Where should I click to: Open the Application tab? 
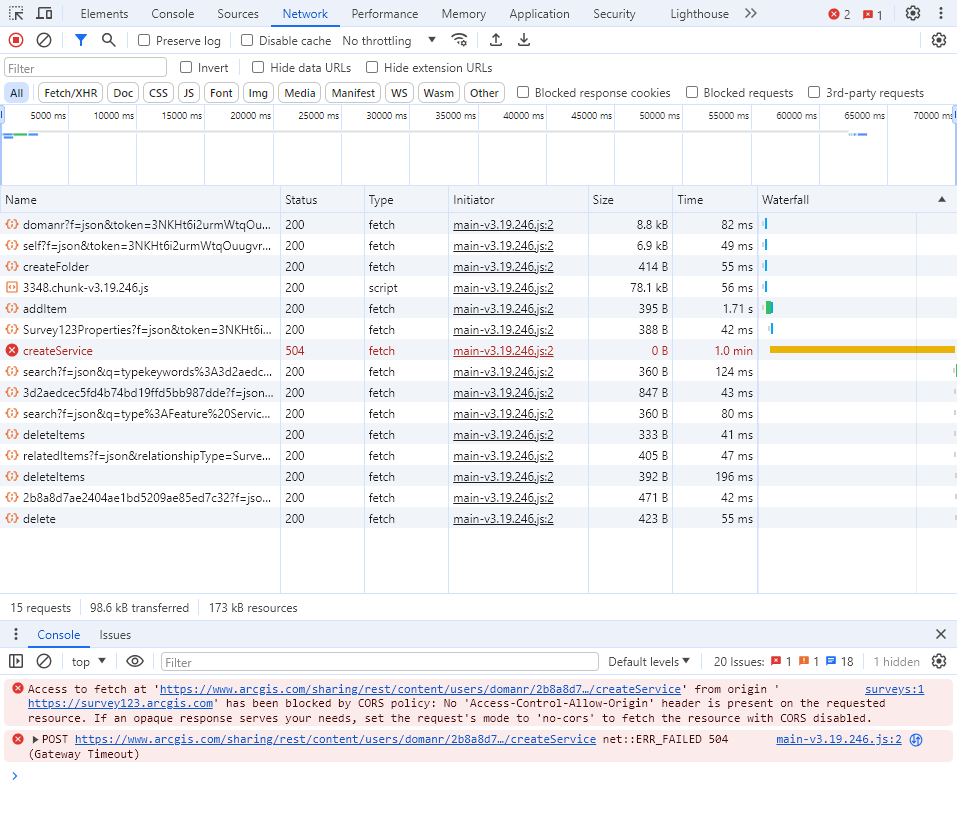click(x=540, y=13)
